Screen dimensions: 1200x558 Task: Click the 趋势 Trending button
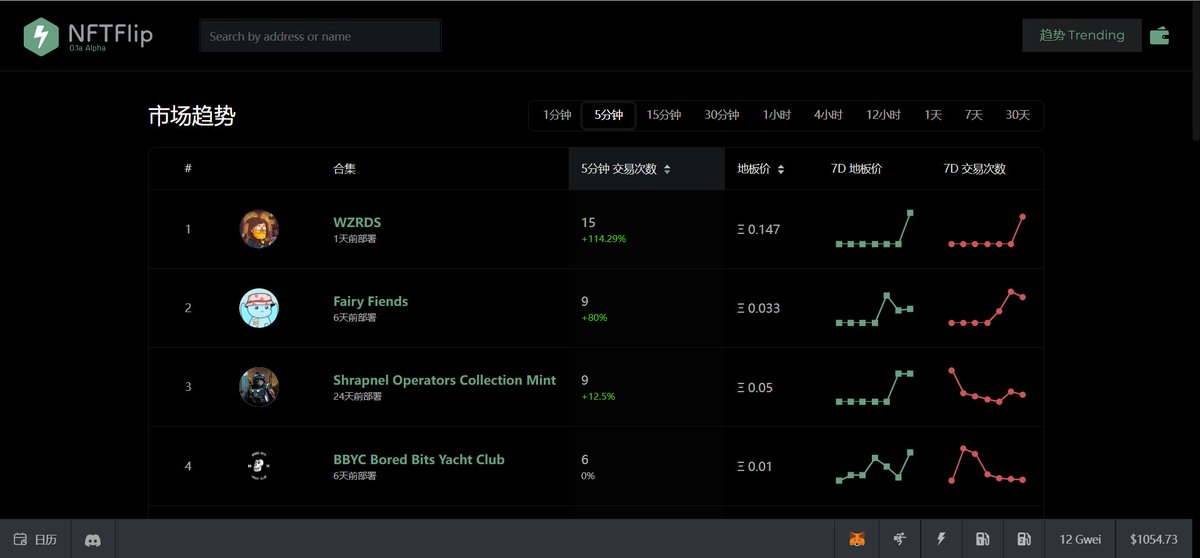click(x=1082, y=35)
